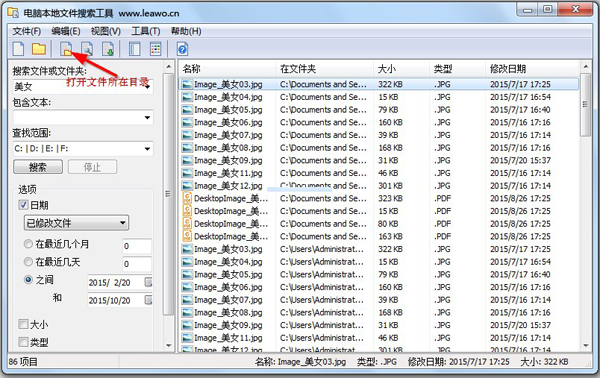Viewport: 600px width, 378px height.
Task: Open the 已修改文件 dropdown
Action: 77,223
